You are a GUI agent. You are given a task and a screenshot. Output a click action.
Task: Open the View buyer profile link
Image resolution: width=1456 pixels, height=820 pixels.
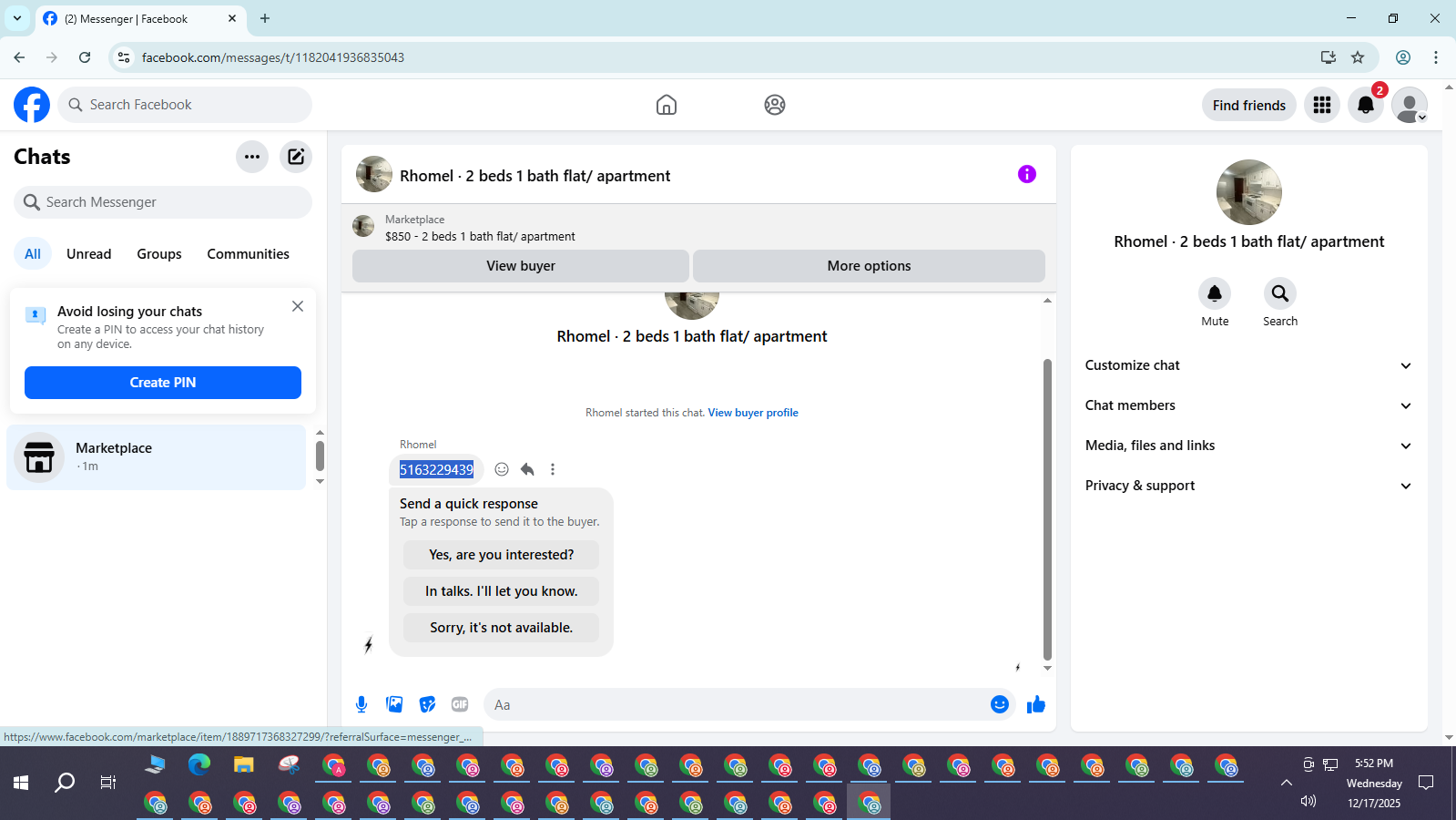point(753,413)
